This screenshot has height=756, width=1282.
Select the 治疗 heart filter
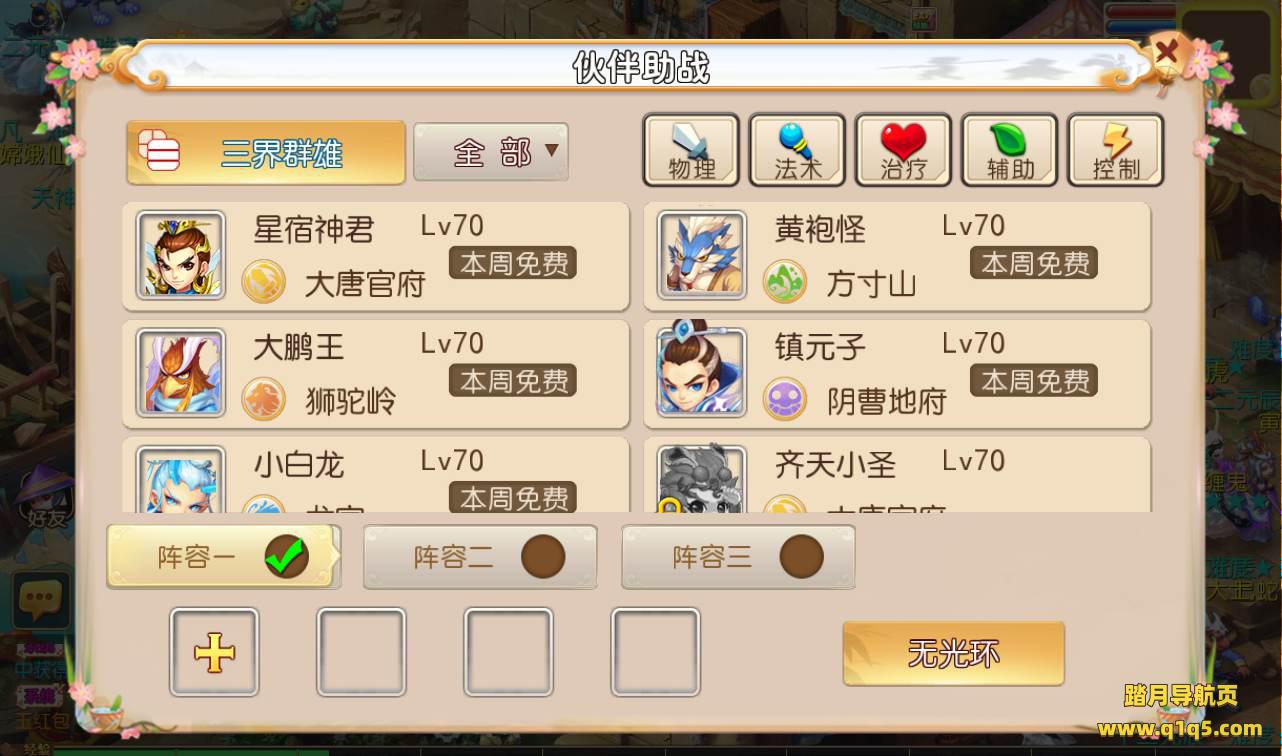pos(903,150)
